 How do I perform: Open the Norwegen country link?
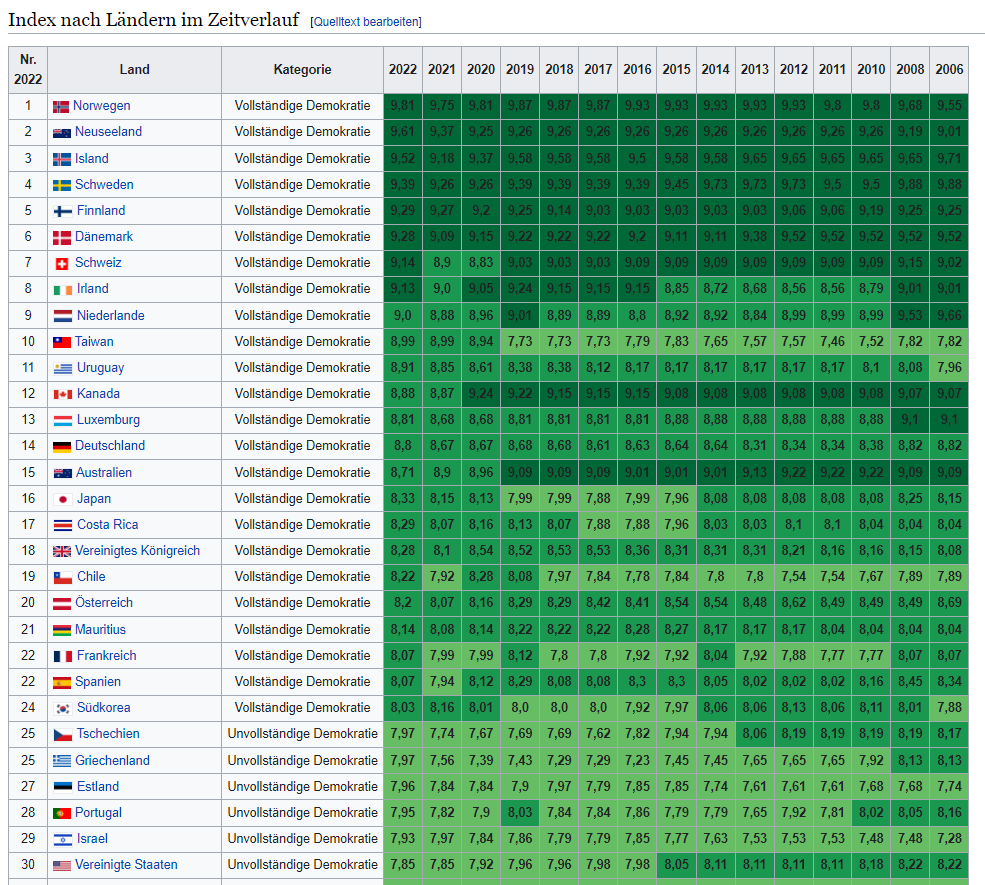point(102,106)
